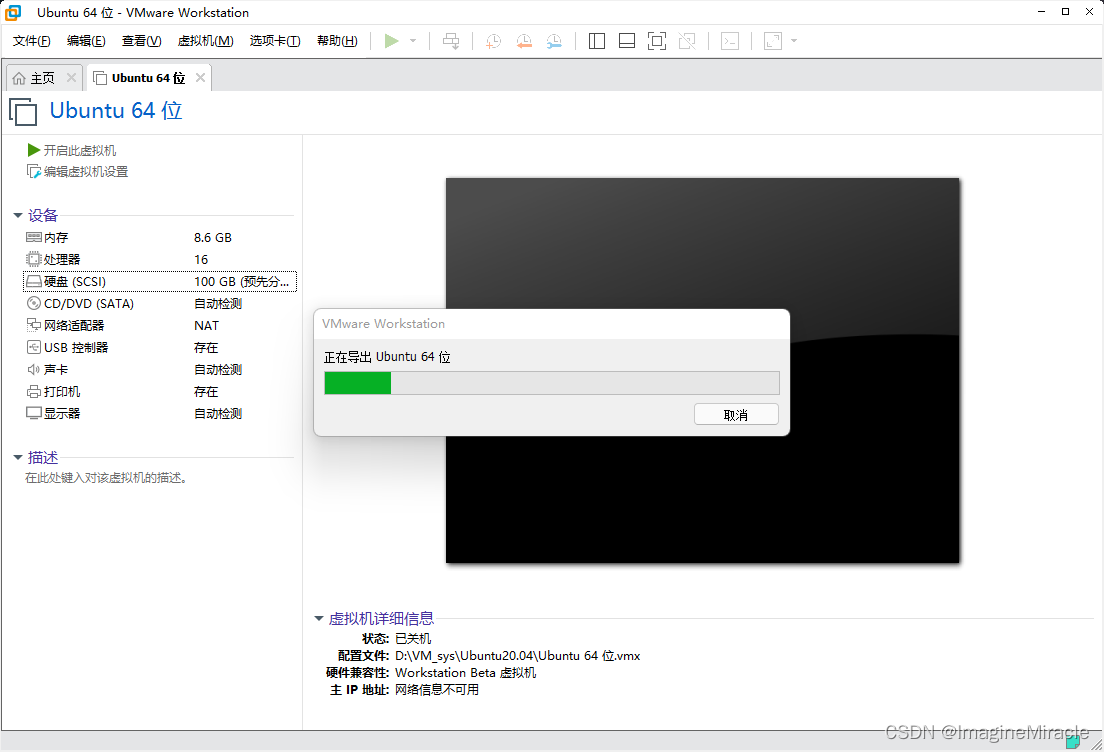Image resolution: width=1104 pixels, height=752 pixels.
Task: Toggle the library sidebar view icon
Action: (x=597, y=41)
